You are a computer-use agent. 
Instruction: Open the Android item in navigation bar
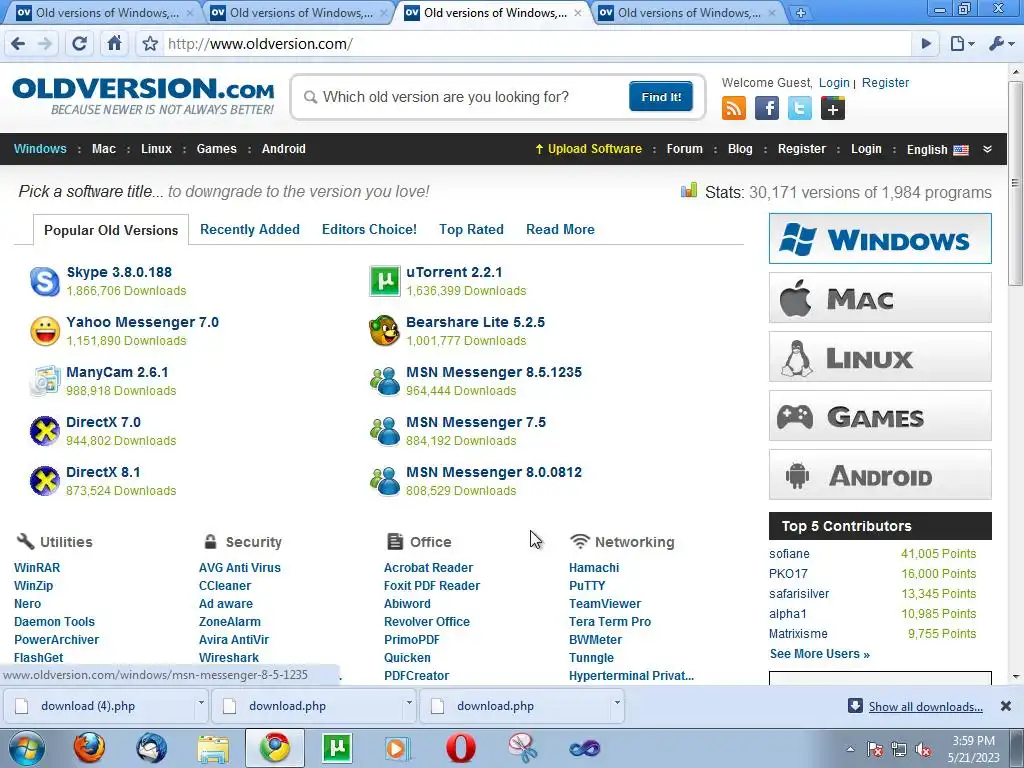[283, 149]
